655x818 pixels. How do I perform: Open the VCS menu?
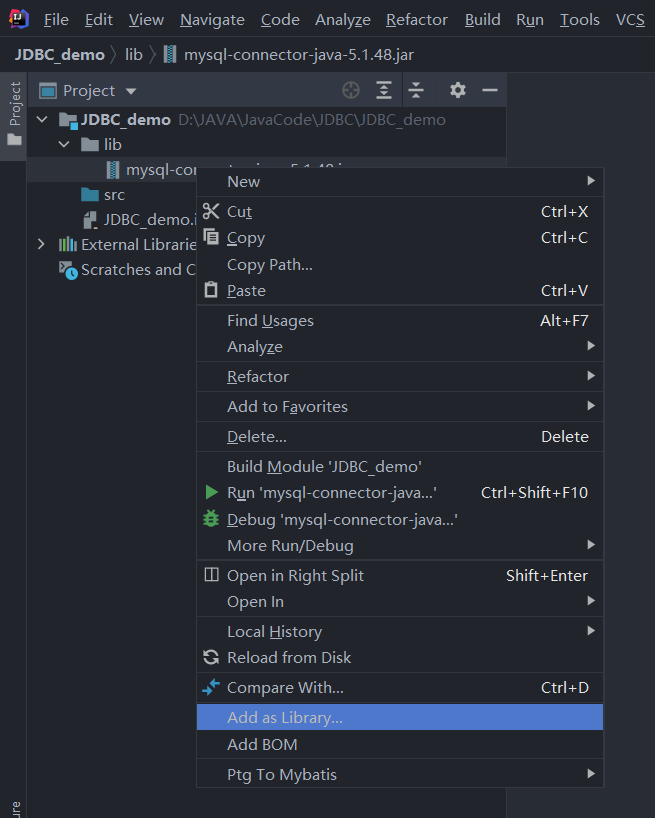630,20
